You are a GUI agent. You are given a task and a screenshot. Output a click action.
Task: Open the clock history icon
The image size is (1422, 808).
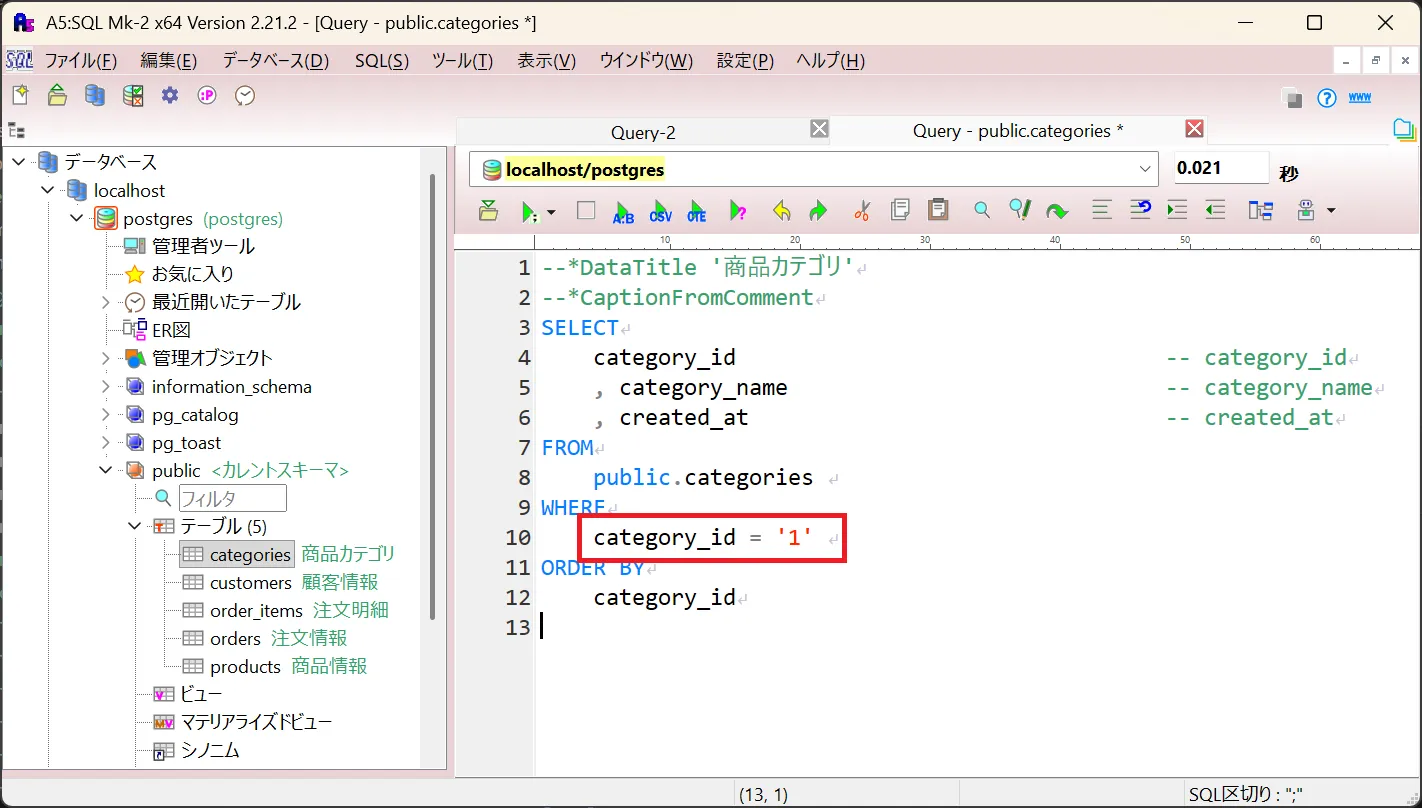point(245,95)
